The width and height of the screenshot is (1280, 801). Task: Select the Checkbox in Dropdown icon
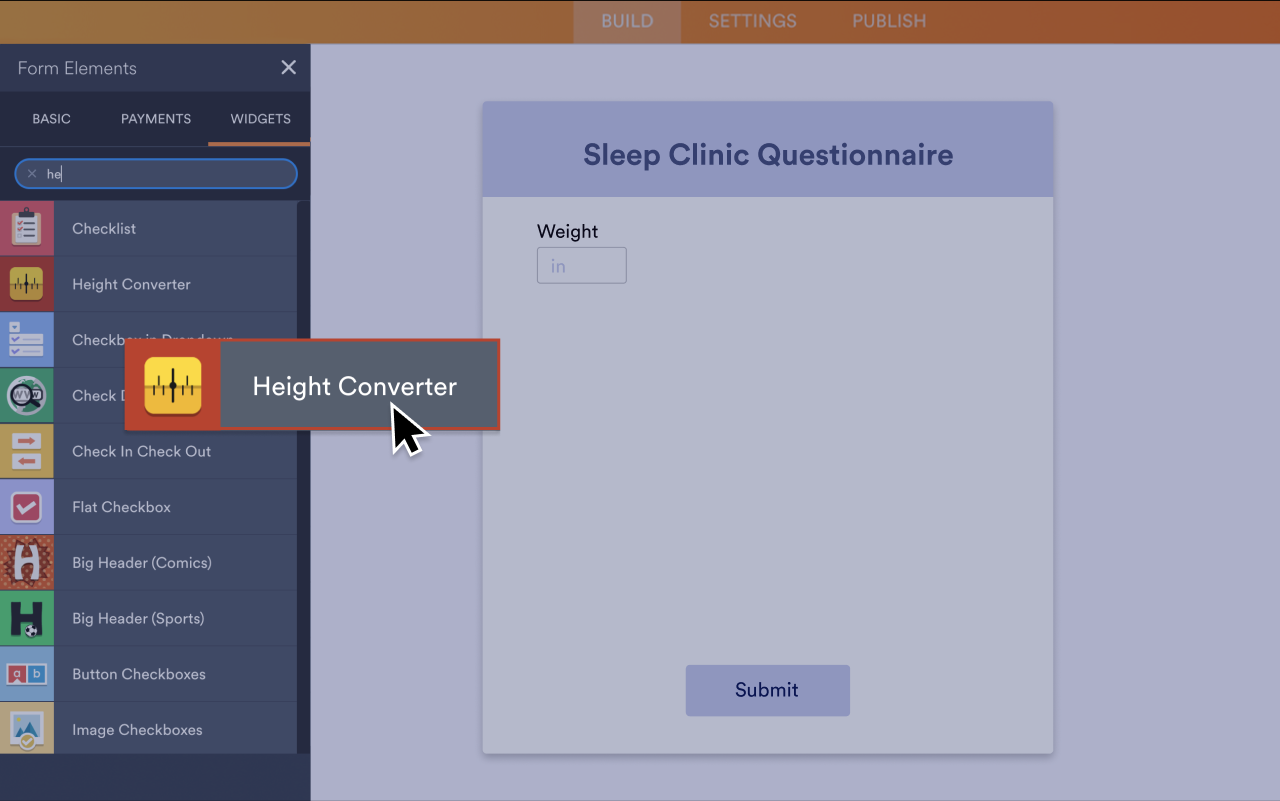pos(27,340)
